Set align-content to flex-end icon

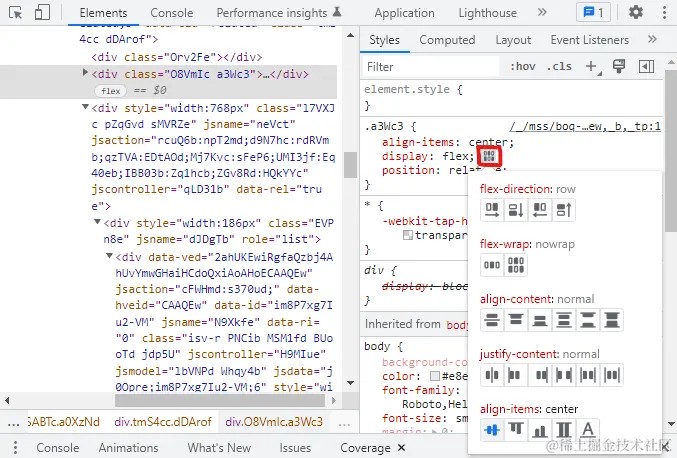click(x=540, y=320)
